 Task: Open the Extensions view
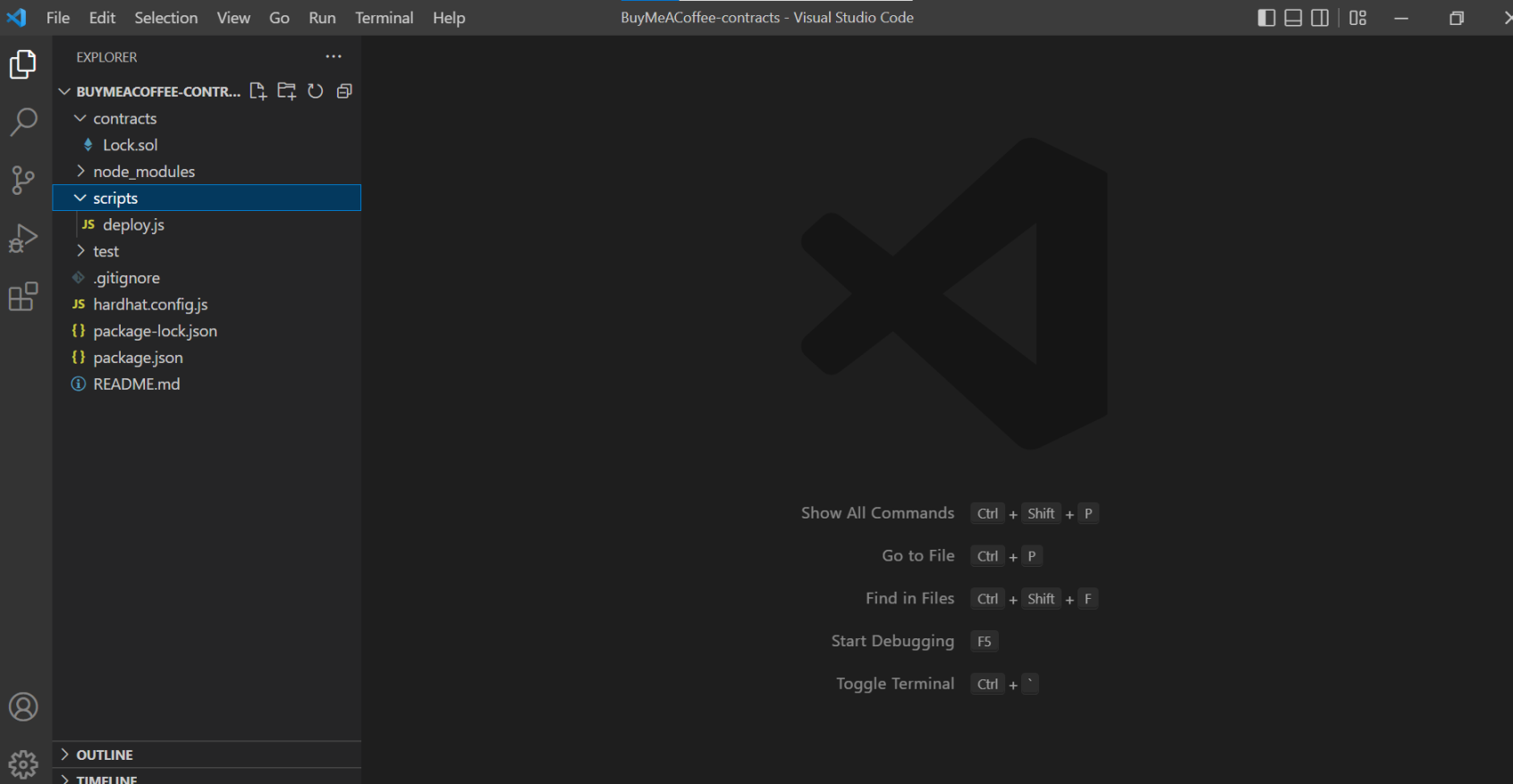coord(23,297)
